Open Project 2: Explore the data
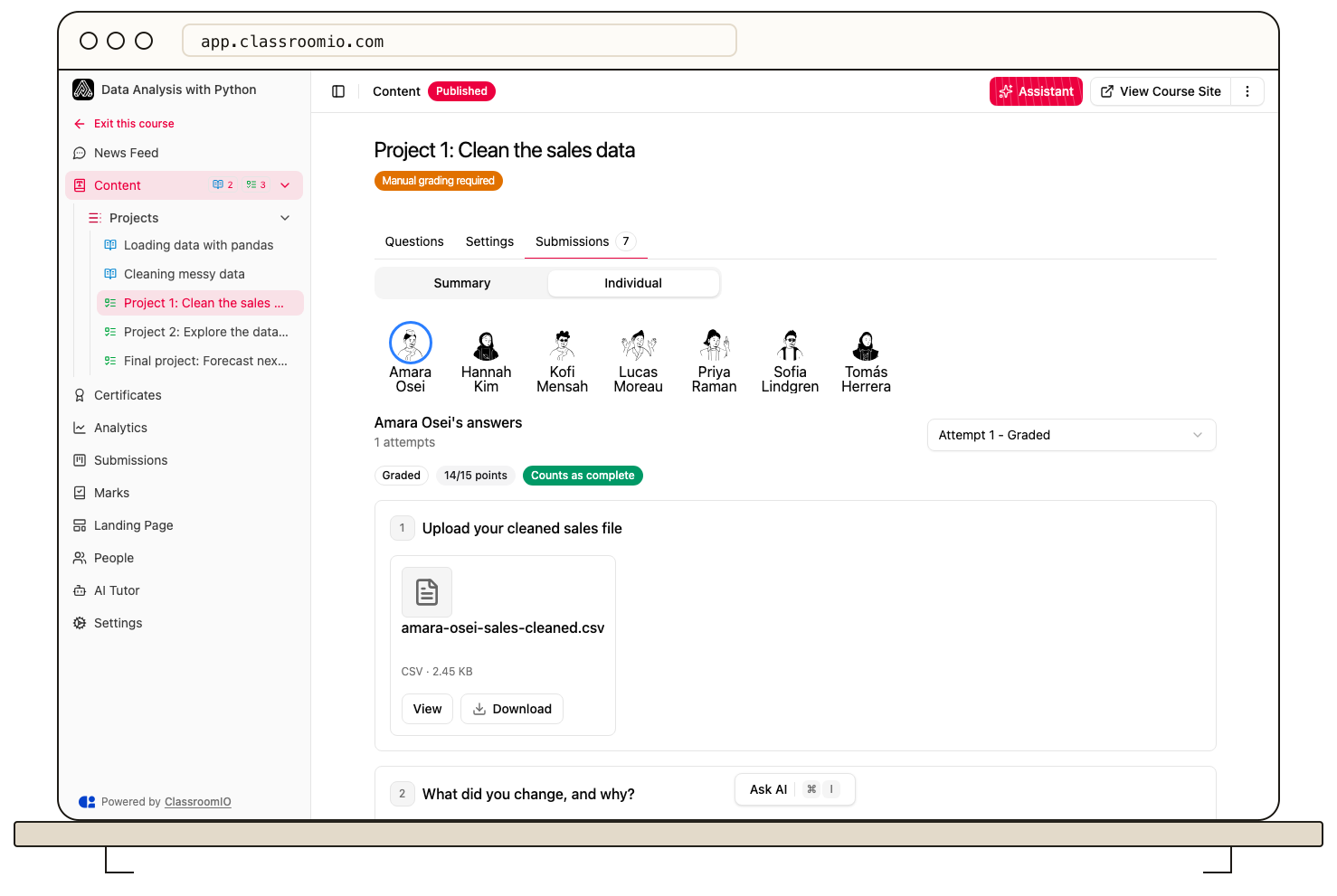 tap(199, 332)
